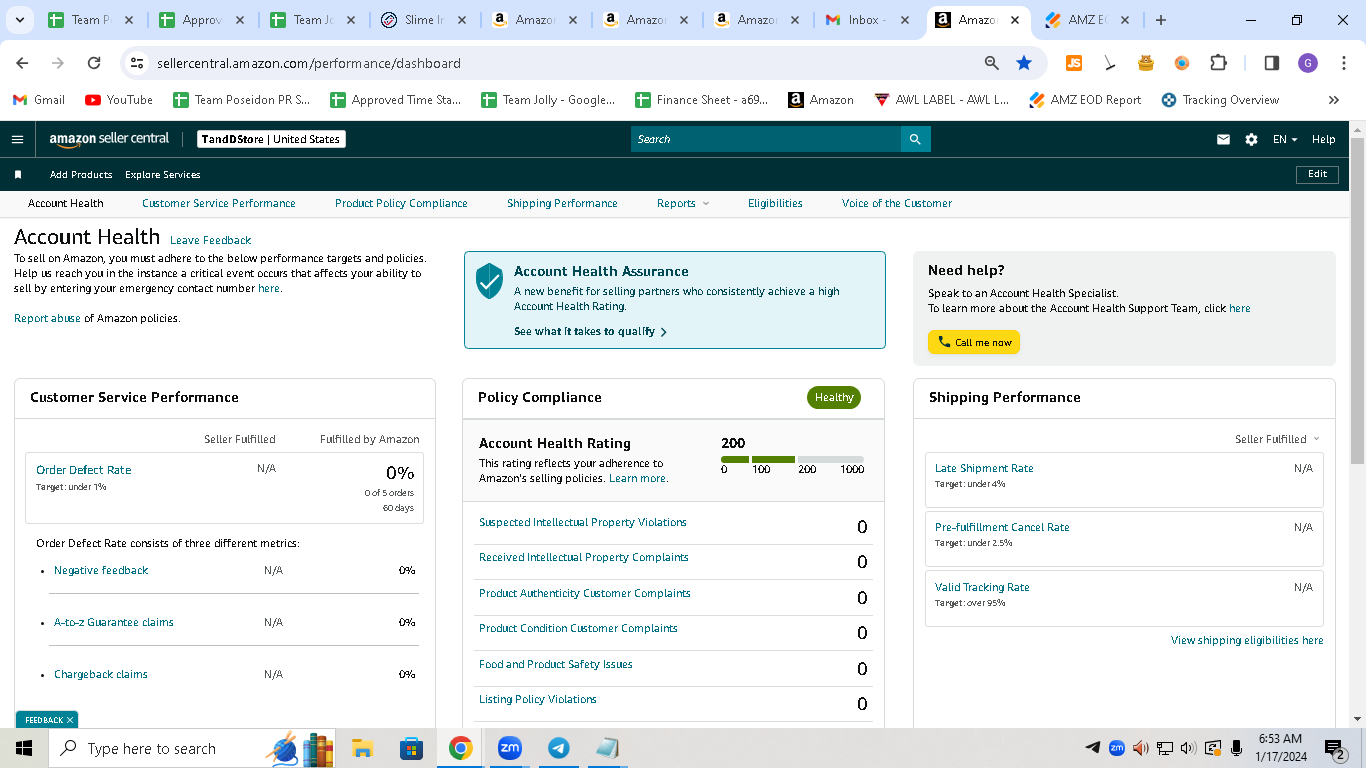Click View shipping eligibilities here
Viewport: 1366px width, 768px height.
[1247, 640]
